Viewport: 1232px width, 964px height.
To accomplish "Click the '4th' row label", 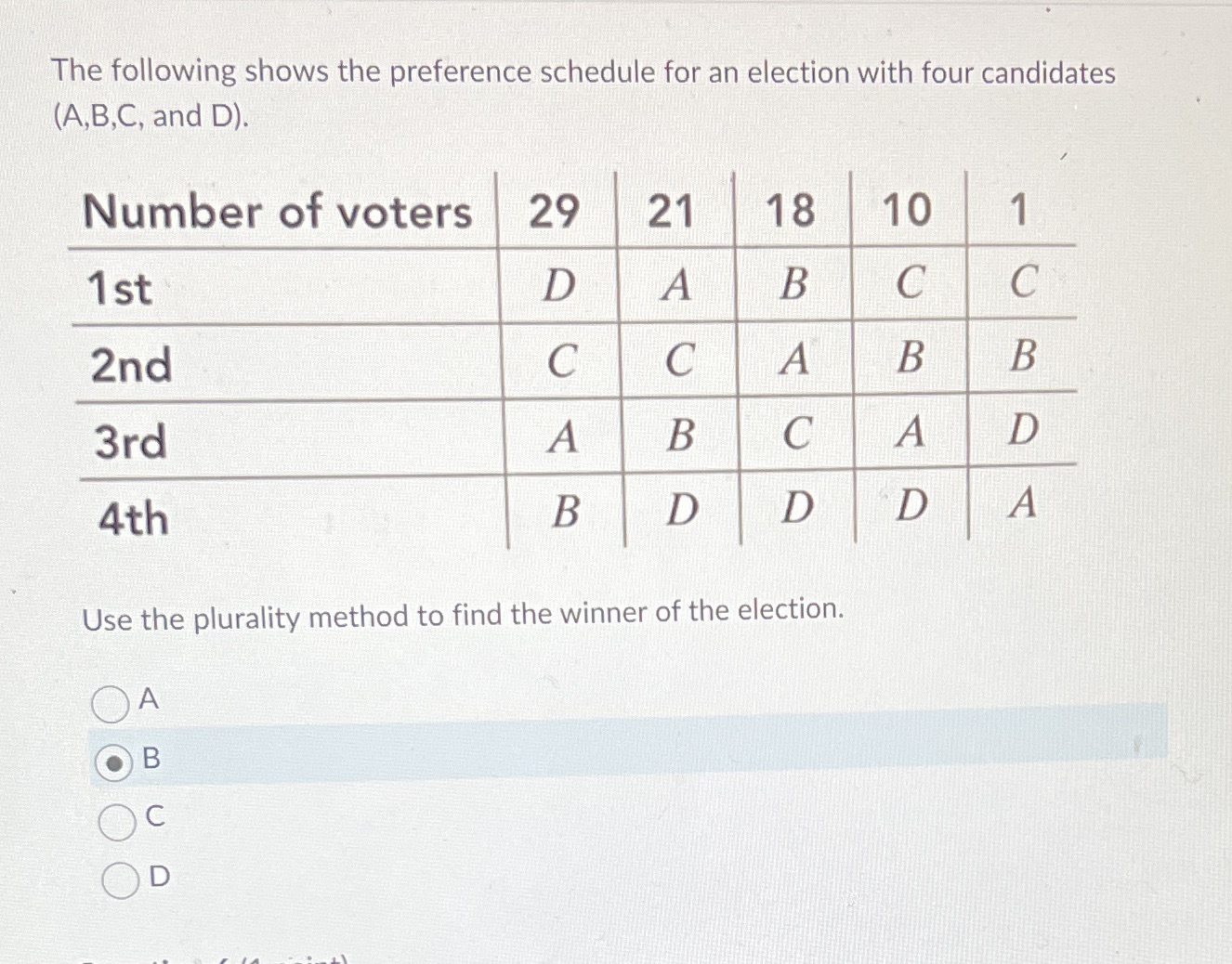I will (x=134, y=518).
